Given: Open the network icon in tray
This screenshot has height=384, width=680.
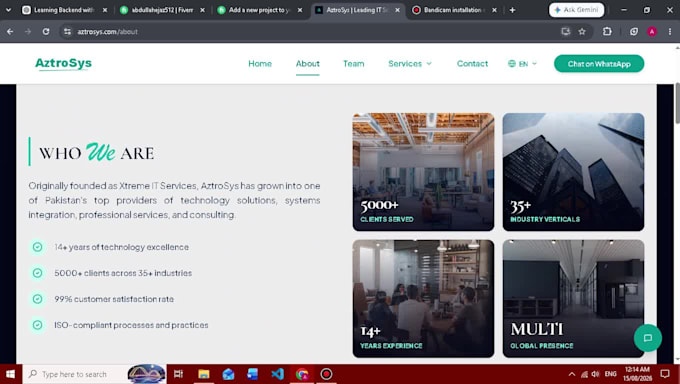Looking at the screenshot, I should click(584, 374).
